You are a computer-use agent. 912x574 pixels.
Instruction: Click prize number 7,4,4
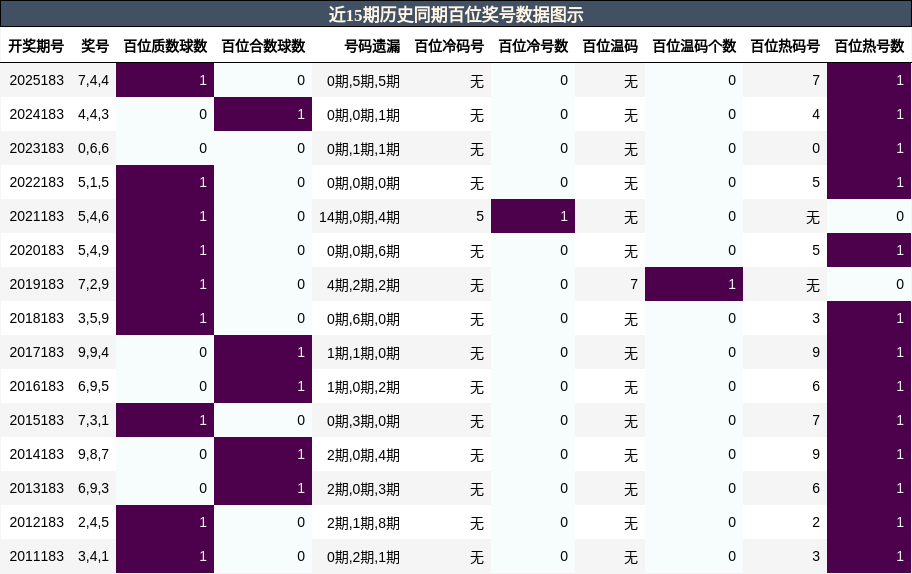[94, 81]
